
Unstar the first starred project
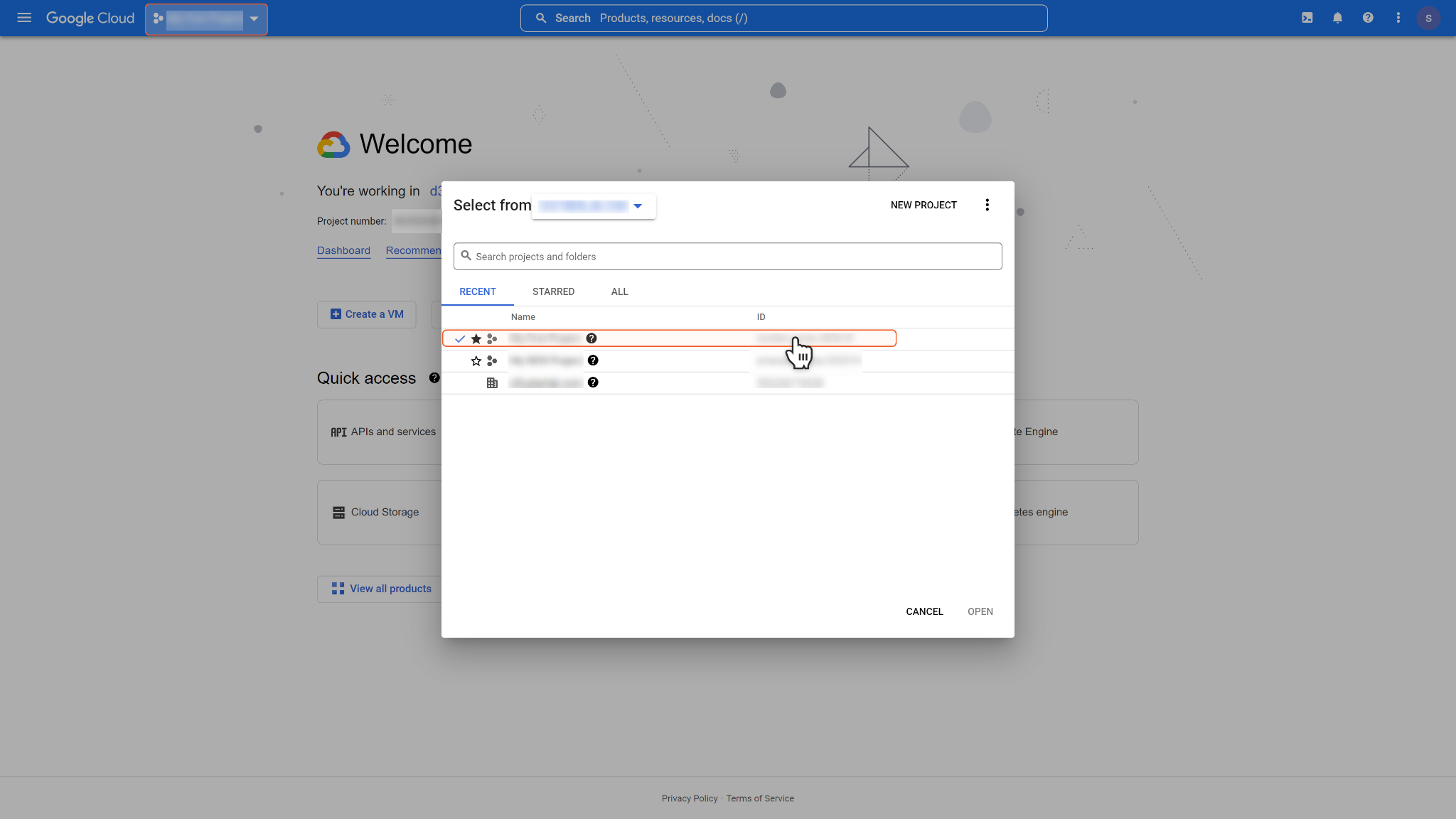476,339
